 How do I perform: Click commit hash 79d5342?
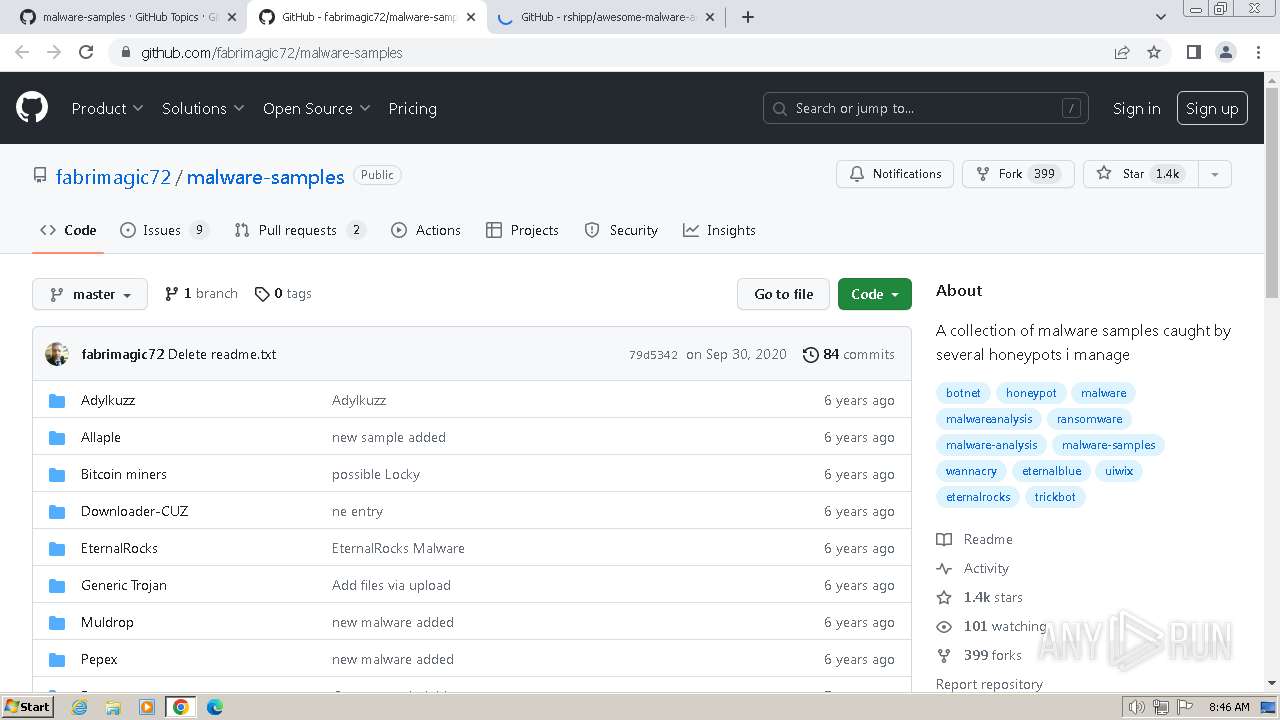(653, 355)
